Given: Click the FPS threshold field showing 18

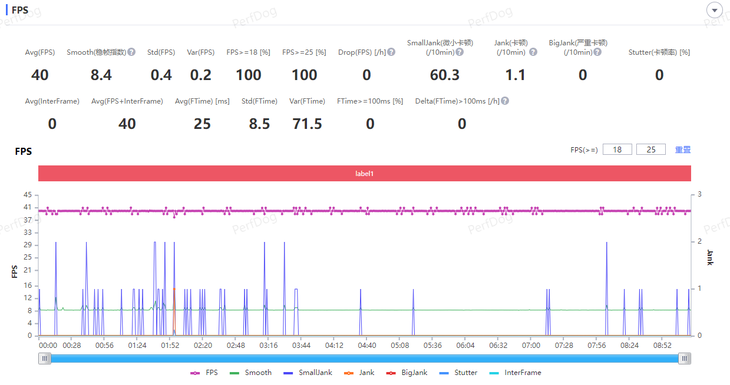Looking at the screenshot, I should 617,149.
